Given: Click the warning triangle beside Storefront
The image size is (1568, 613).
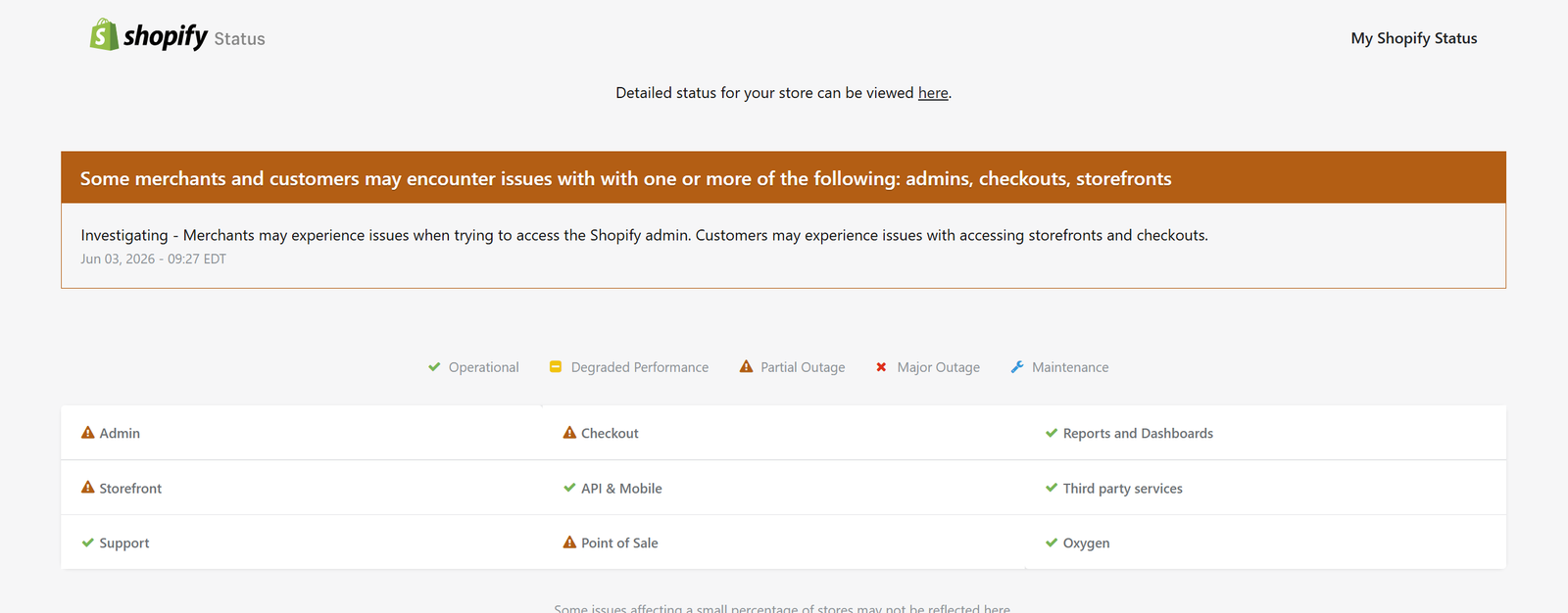Looking at the screenshot, I should 88,488.
